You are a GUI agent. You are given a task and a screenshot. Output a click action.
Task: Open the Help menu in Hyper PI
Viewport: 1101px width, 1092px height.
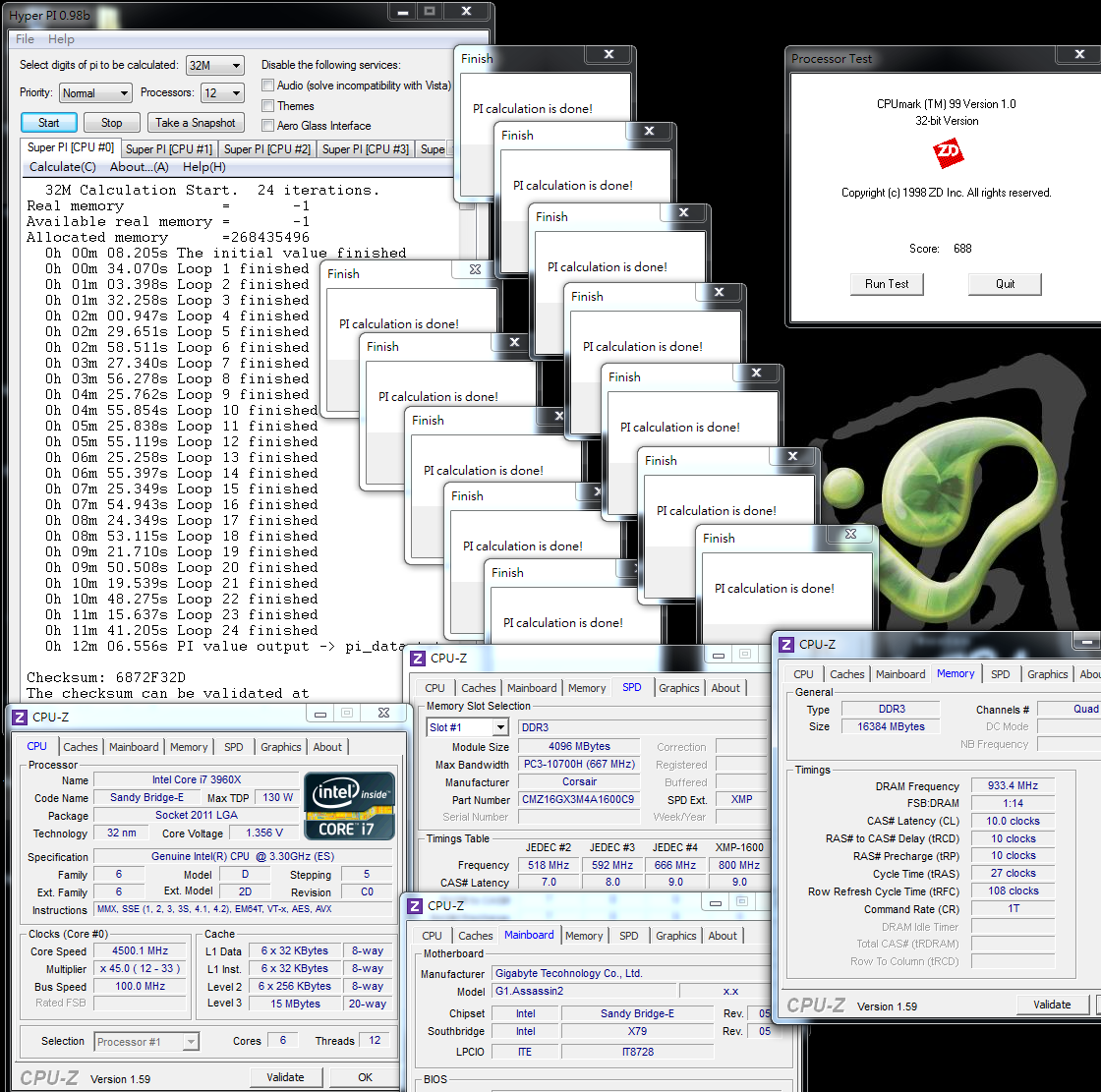(61, 39)
